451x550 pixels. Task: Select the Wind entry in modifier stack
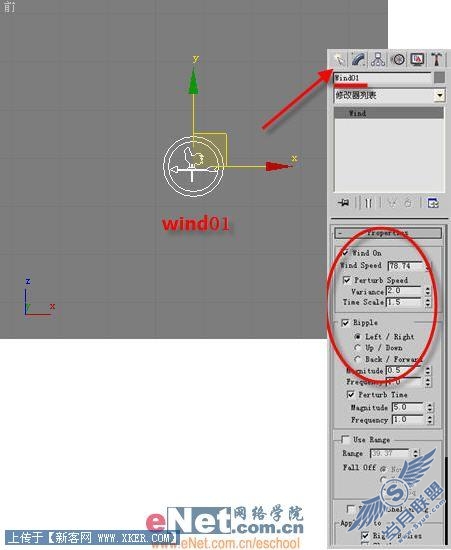tap(389, 113)
